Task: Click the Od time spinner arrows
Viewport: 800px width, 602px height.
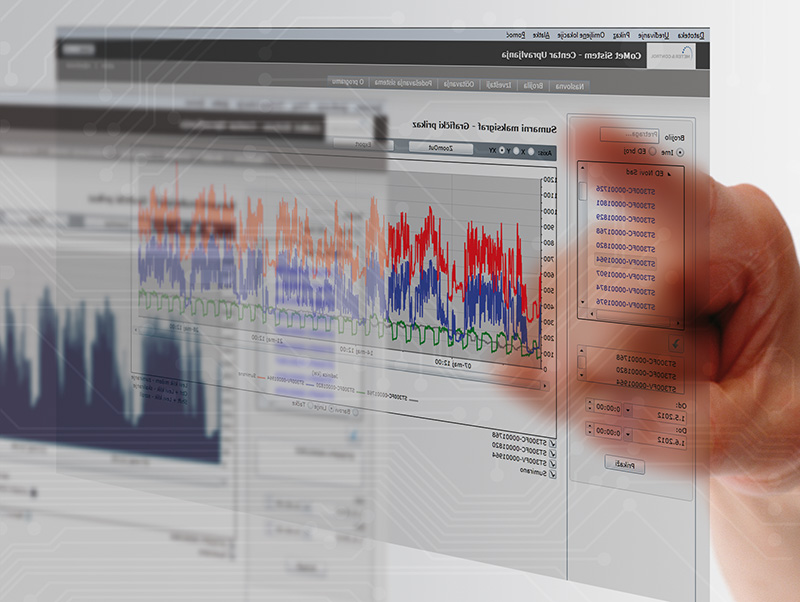Action: pos(590,406)
